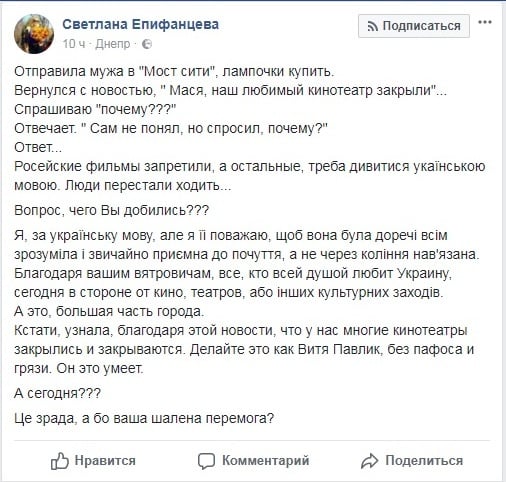Click the first line mentioning "Мост сити"
The height and width of the screenshot is (482, 506).
(x=174, y=71)
